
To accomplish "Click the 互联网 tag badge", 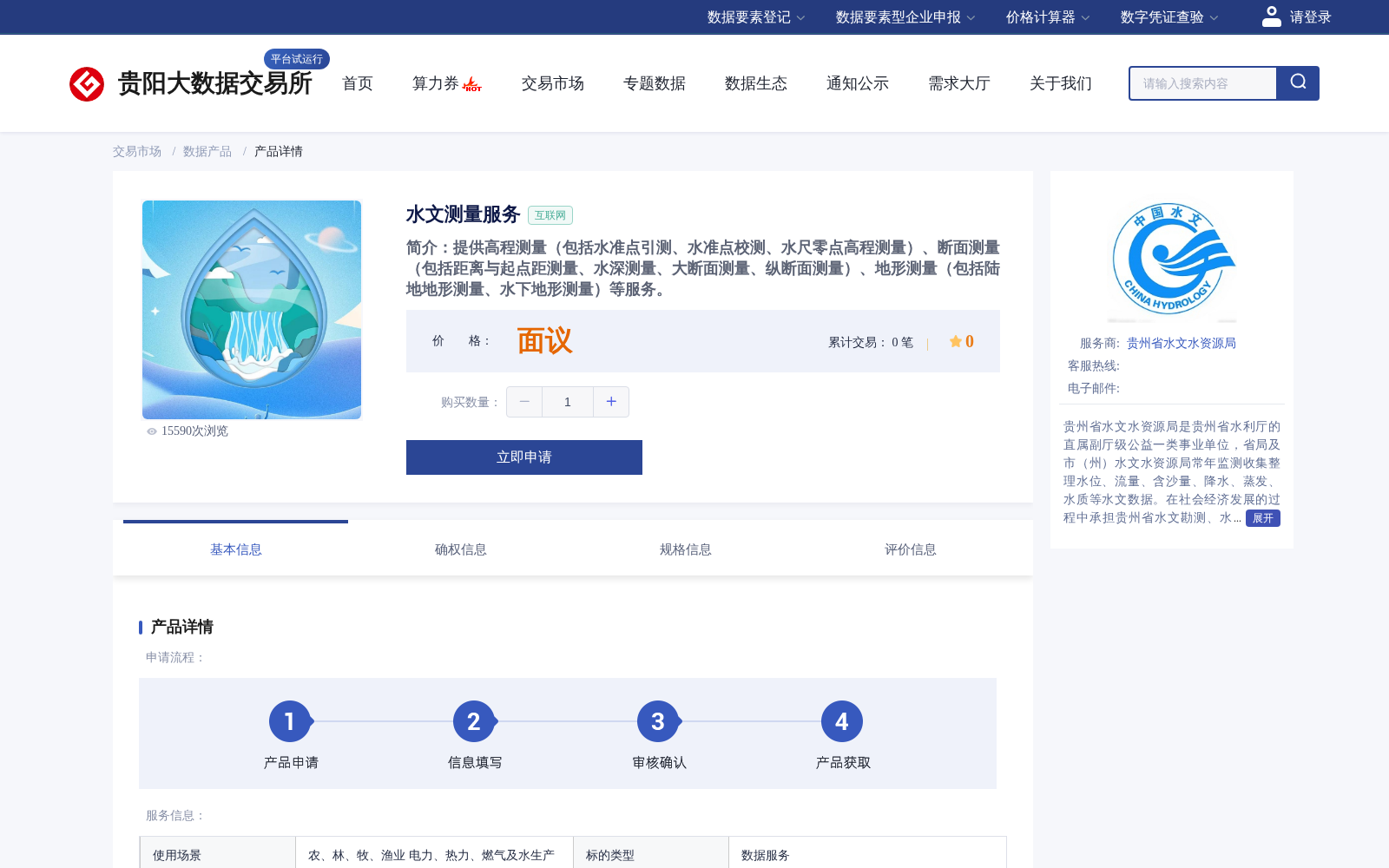I will (550, 215).
